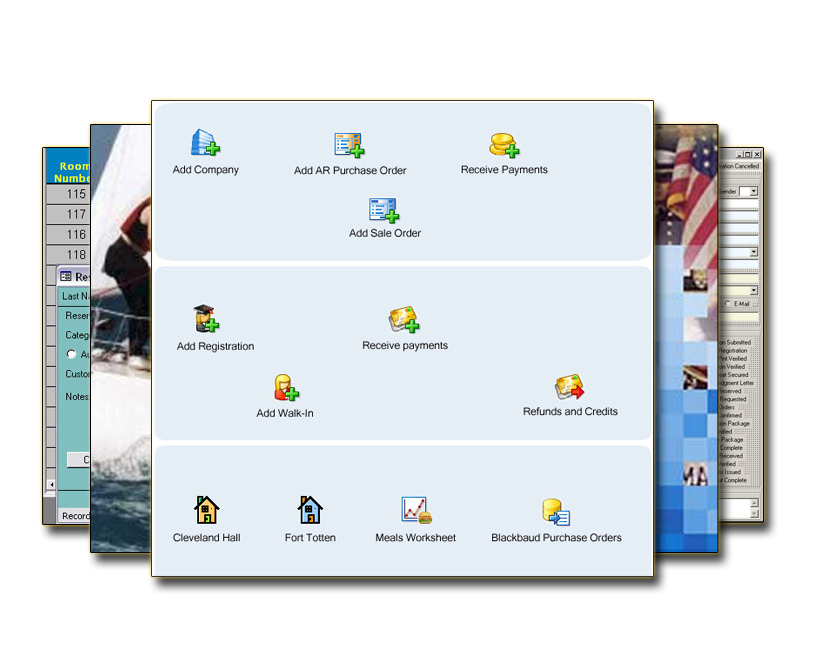Expand the Gender dropdown in the right window
Screen dimensions: 840x670
click(x=753, y=191)
